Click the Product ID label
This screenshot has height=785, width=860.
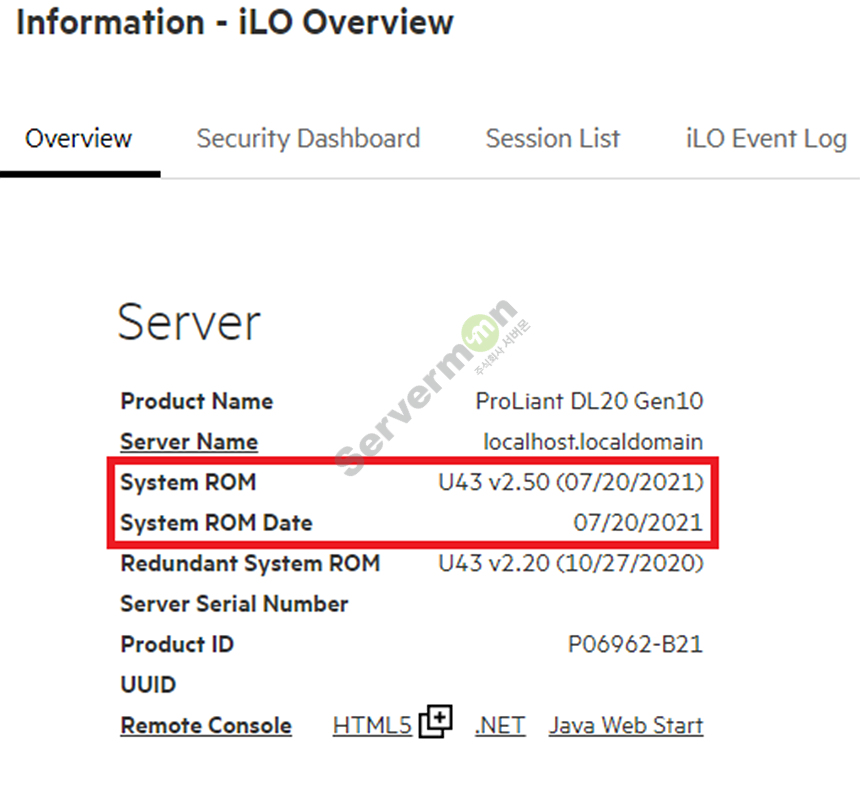click(177, 645)
